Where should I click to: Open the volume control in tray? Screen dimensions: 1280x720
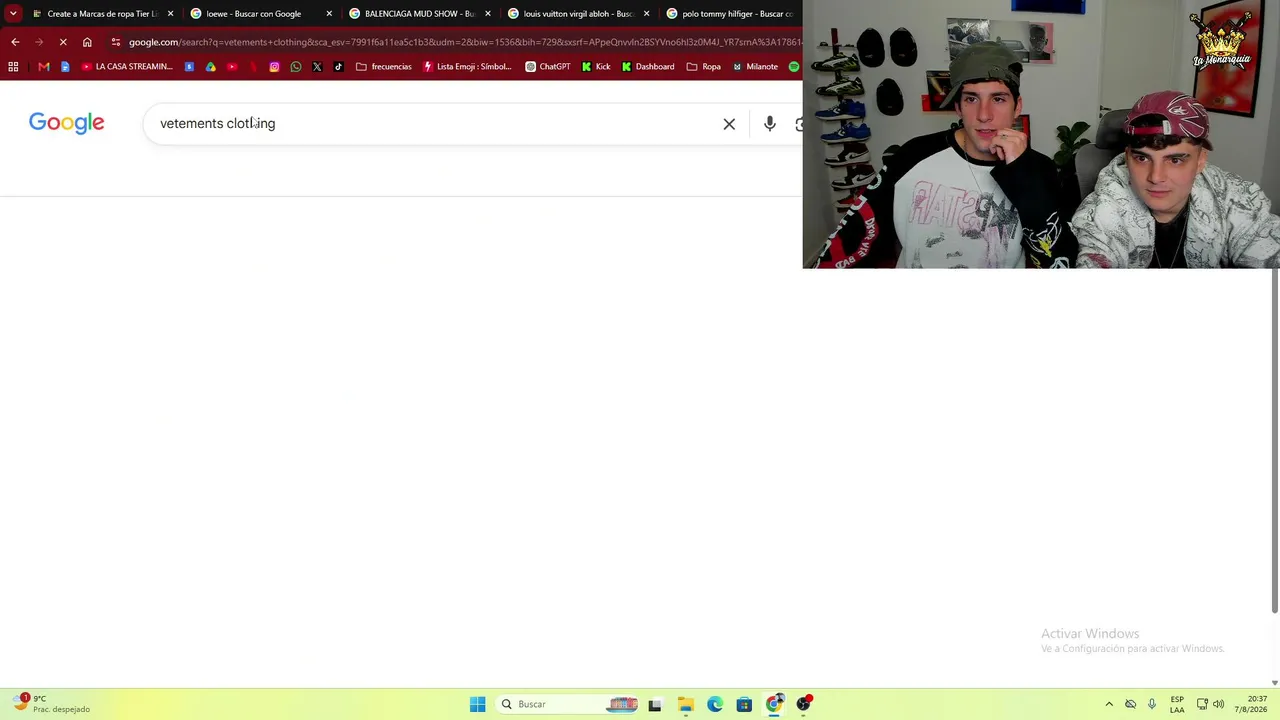pyautogui.click(x=1218, y=704)
